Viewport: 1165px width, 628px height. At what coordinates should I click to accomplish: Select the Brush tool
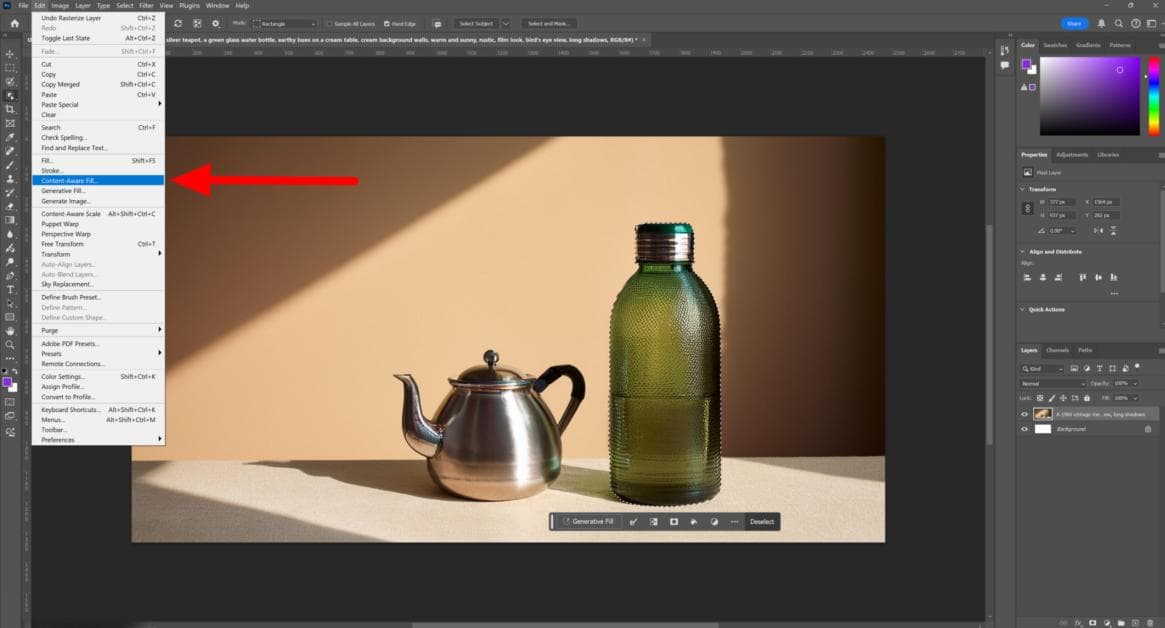(10, 165)
